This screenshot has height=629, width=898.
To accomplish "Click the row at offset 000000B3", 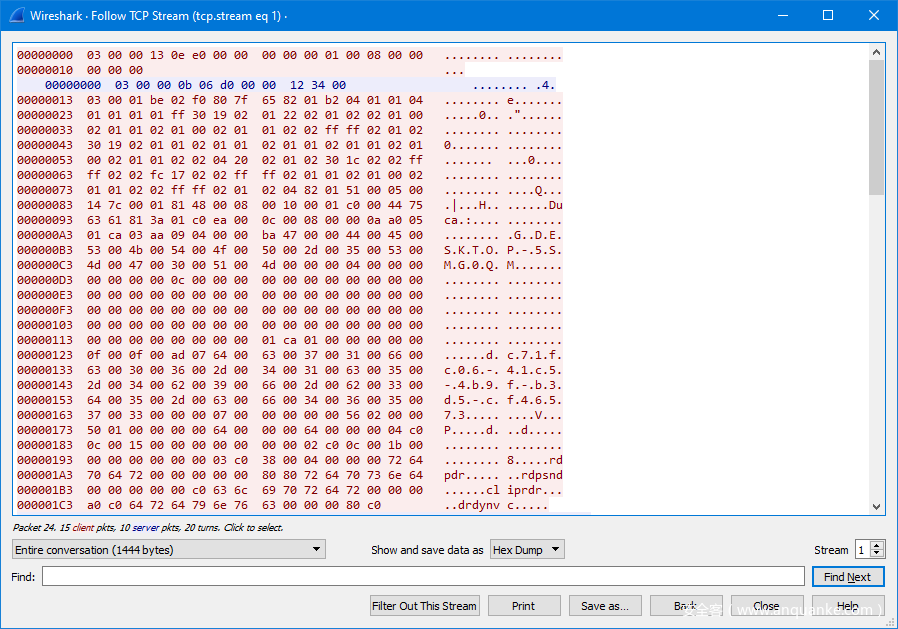I will tap(289, 250).
